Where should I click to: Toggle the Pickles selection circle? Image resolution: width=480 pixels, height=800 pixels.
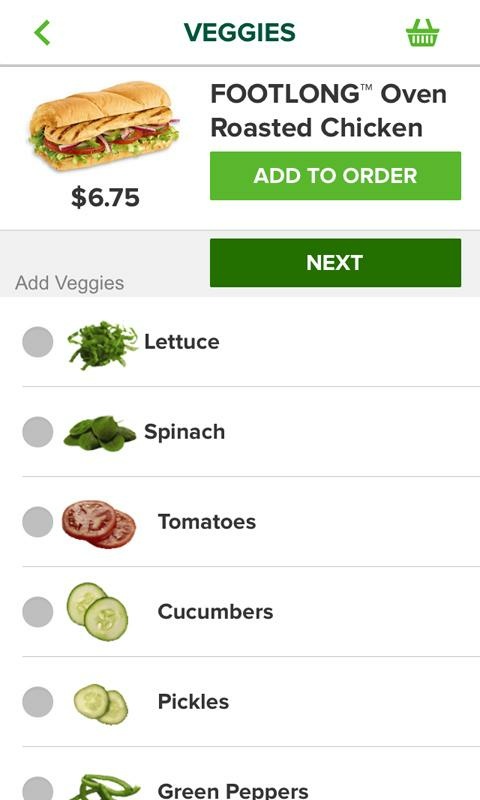click(x=38, y=702)
